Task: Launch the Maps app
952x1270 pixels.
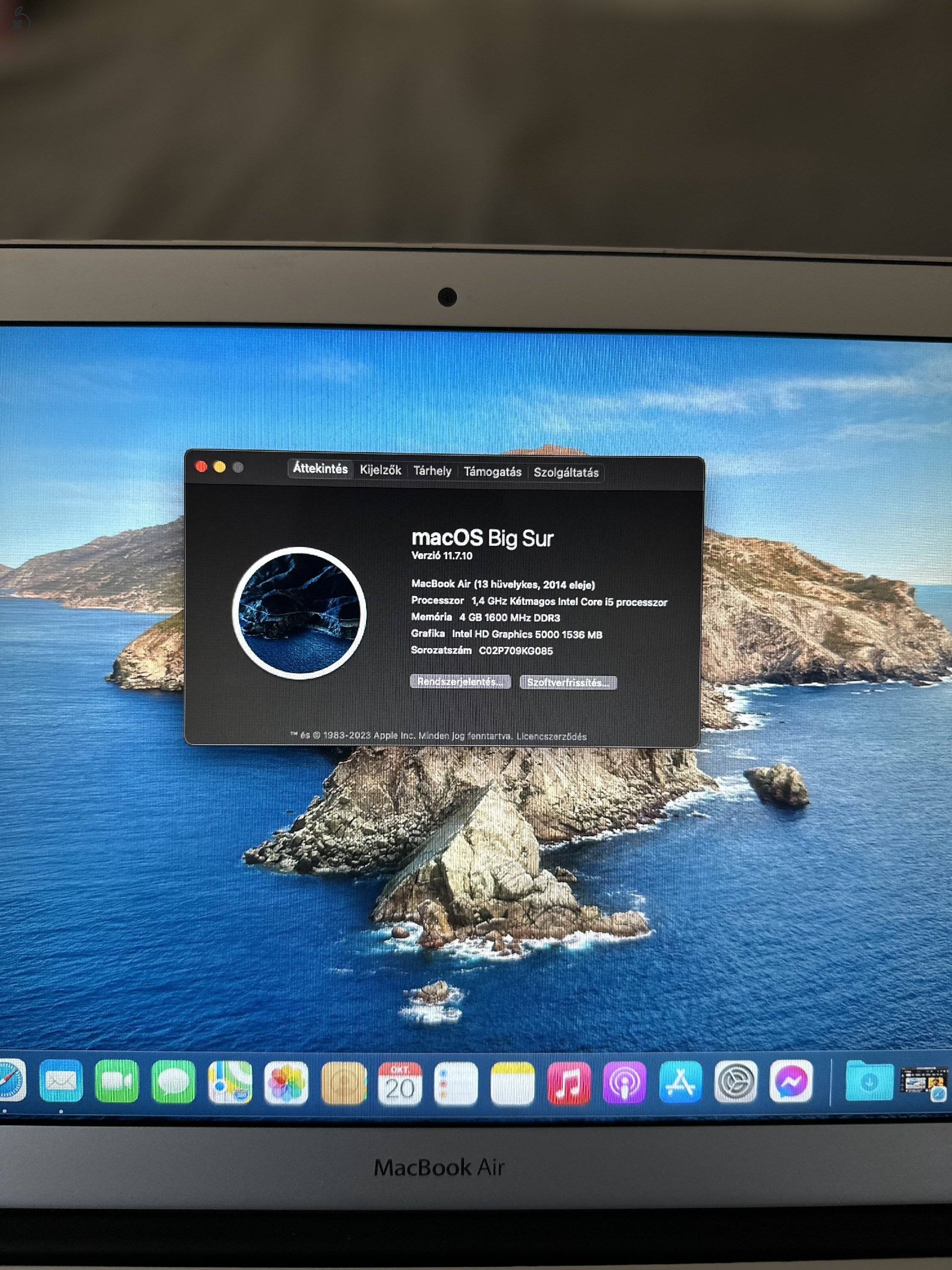Action: click(x=230, y=1083)
